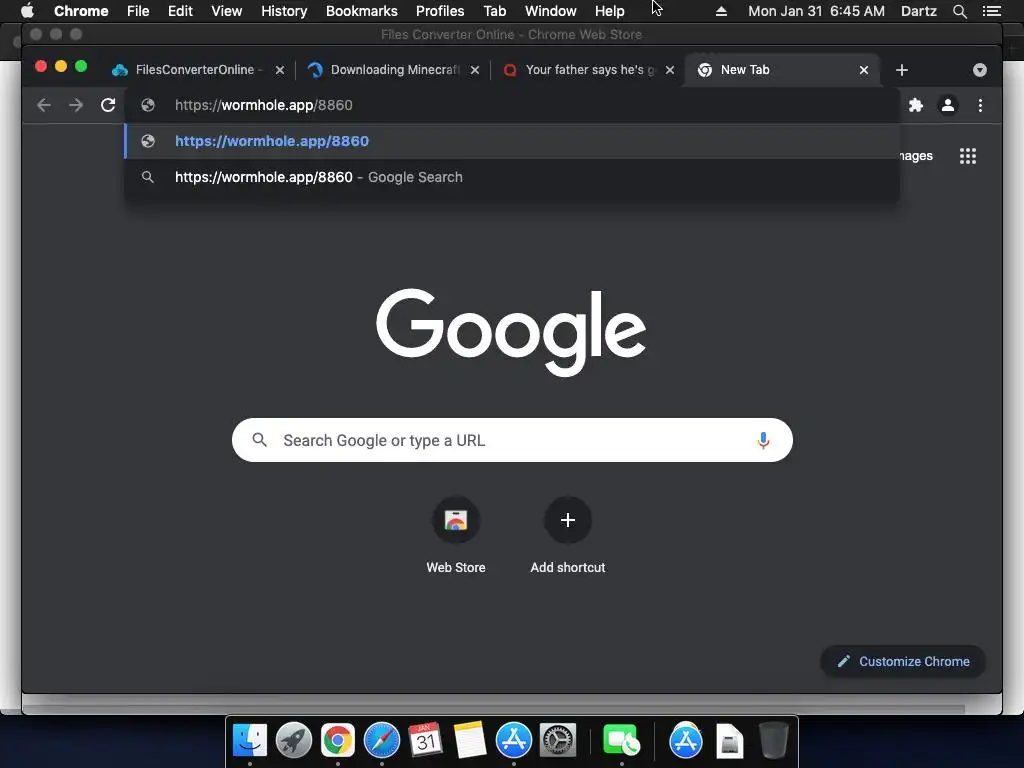1024x768 pixels.
Task: Open Chrome from the Dock
Action: point(338,741)
